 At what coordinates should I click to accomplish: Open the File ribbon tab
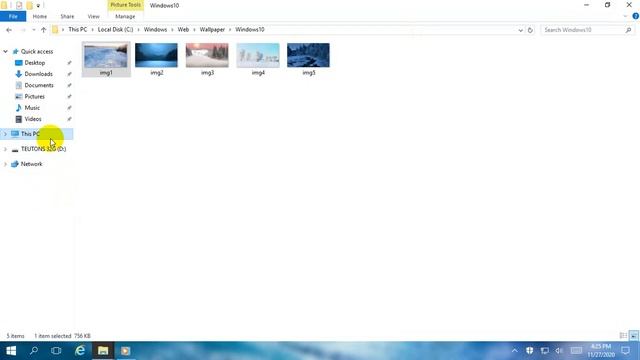coord(13,16)
